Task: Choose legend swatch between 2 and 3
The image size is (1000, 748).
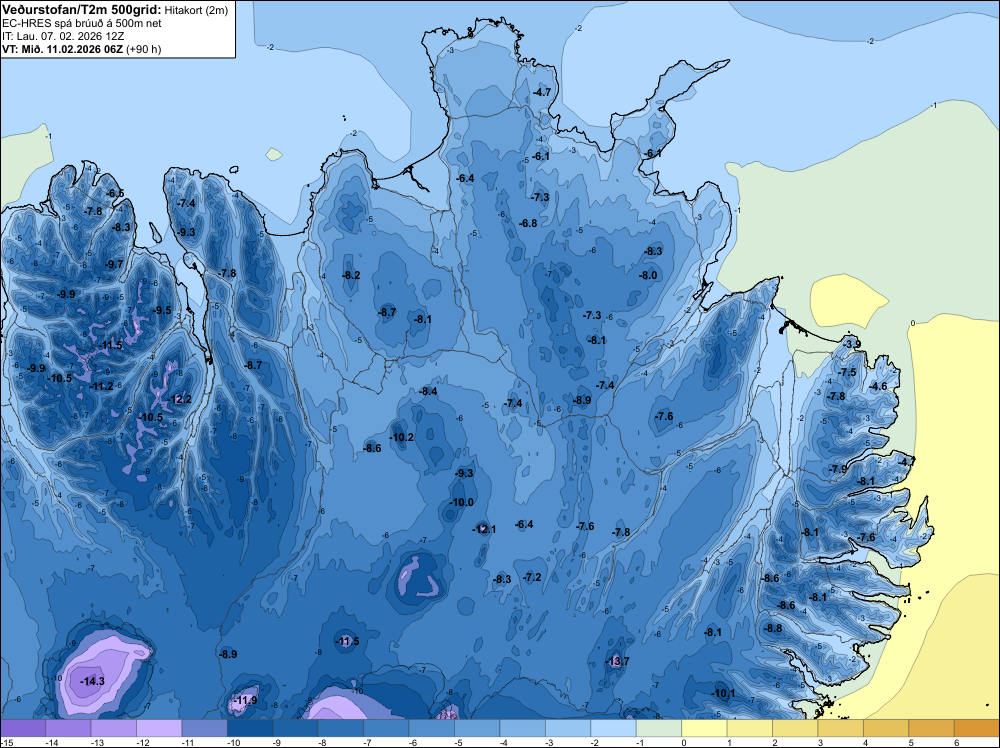Action: [x=795, y=728]
